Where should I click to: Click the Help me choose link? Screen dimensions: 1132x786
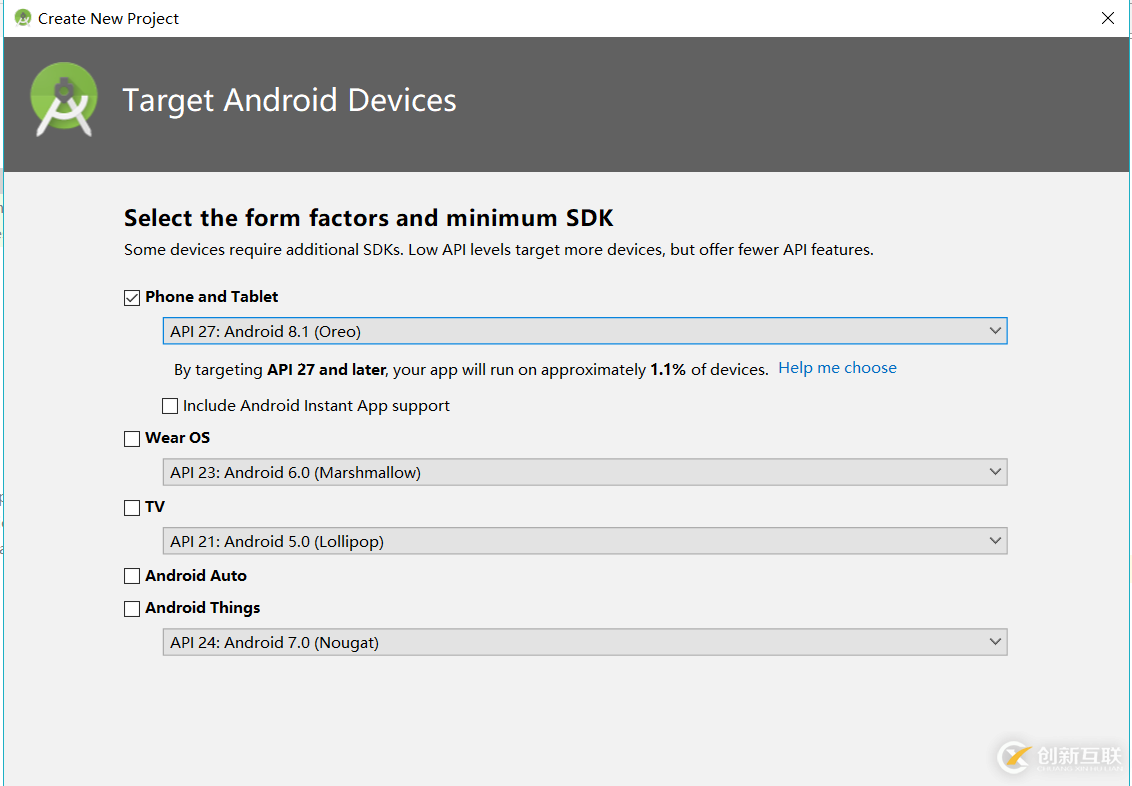point(837,367)
